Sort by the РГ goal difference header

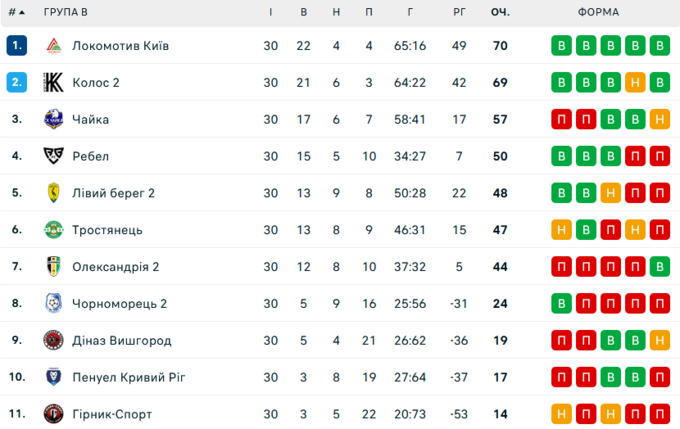[459, 12]
